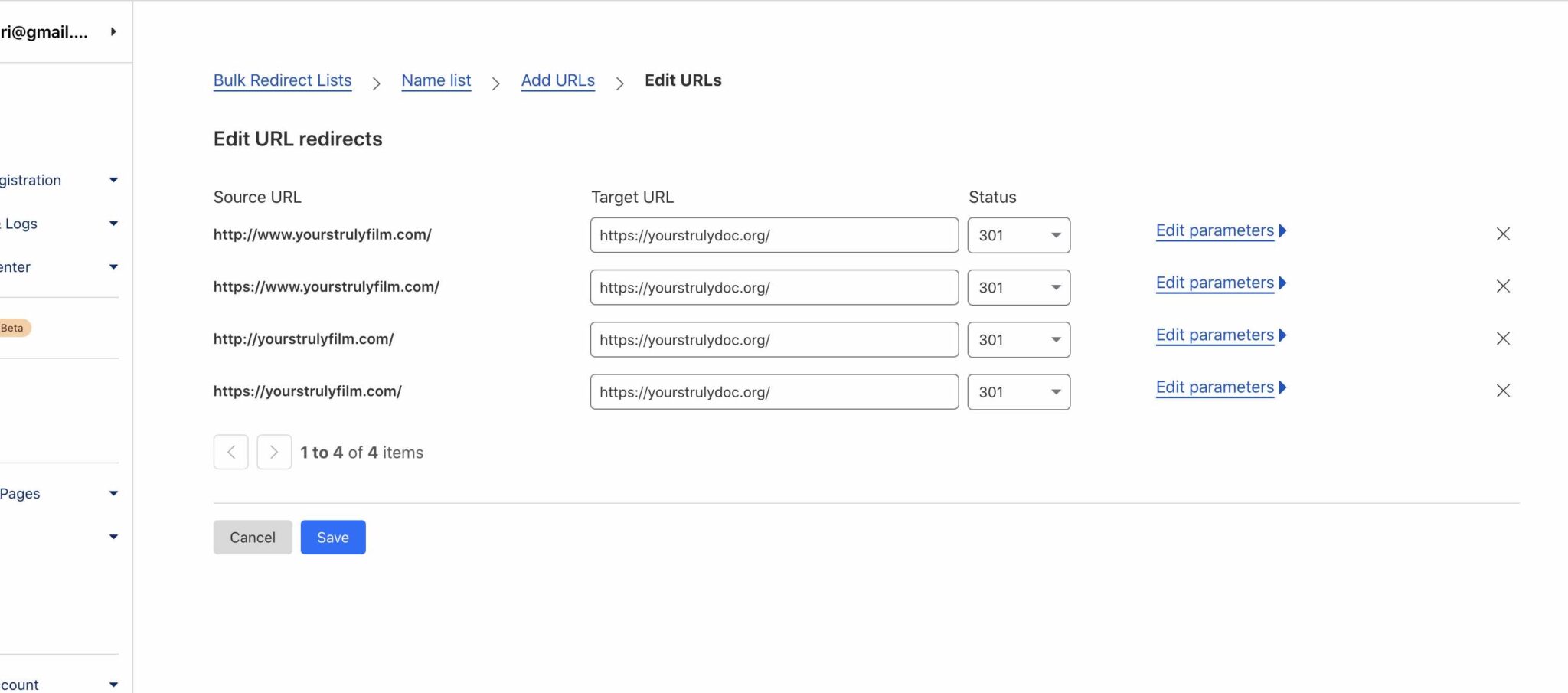Click the previous page arrow in pagination

230,452
